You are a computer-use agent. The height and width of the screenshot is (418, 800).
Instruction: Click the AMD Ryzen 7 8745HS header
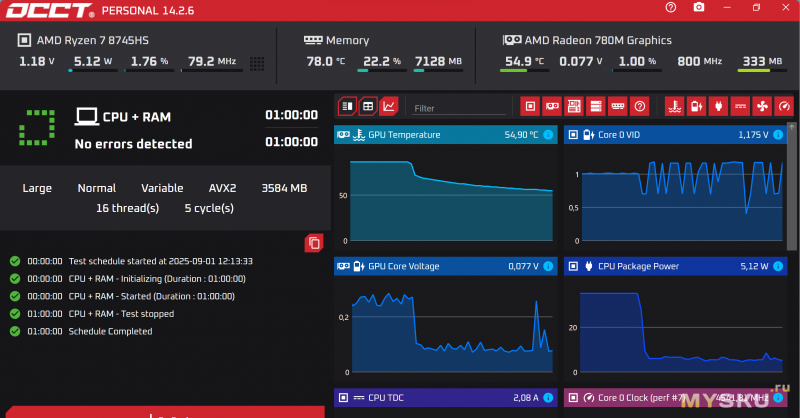[83, 40]
